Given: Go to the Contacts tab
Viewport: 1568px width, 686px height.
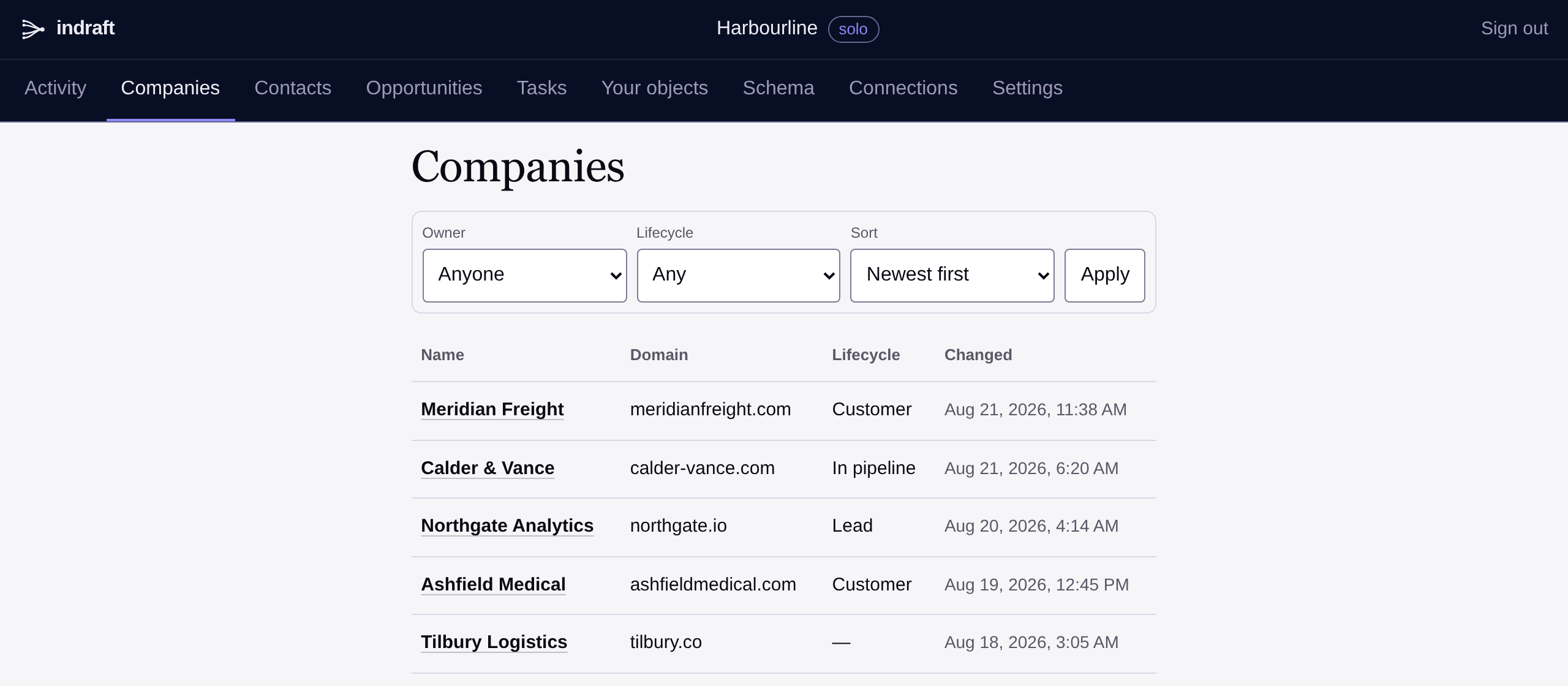Looking at the screenshot, I should (293, 88).
